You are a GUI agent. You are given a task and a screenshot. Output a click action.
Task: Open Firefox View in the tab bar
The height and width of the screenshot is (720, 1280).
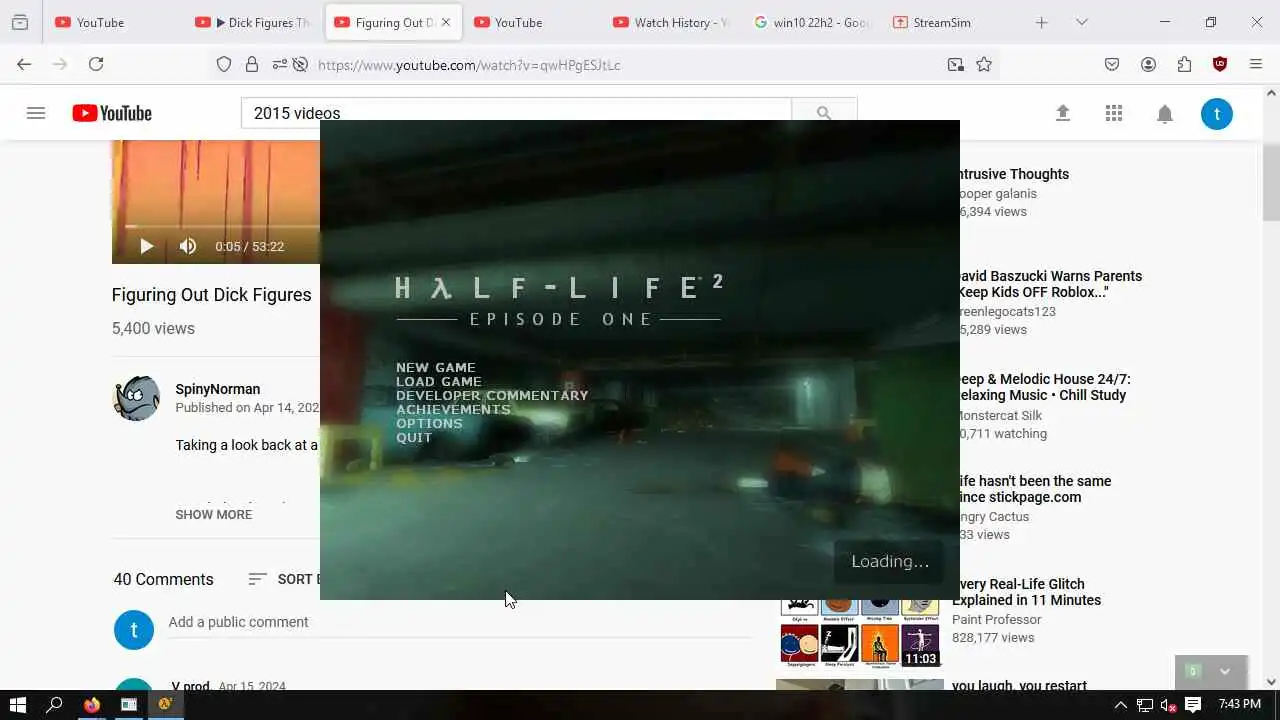point(19,22)
